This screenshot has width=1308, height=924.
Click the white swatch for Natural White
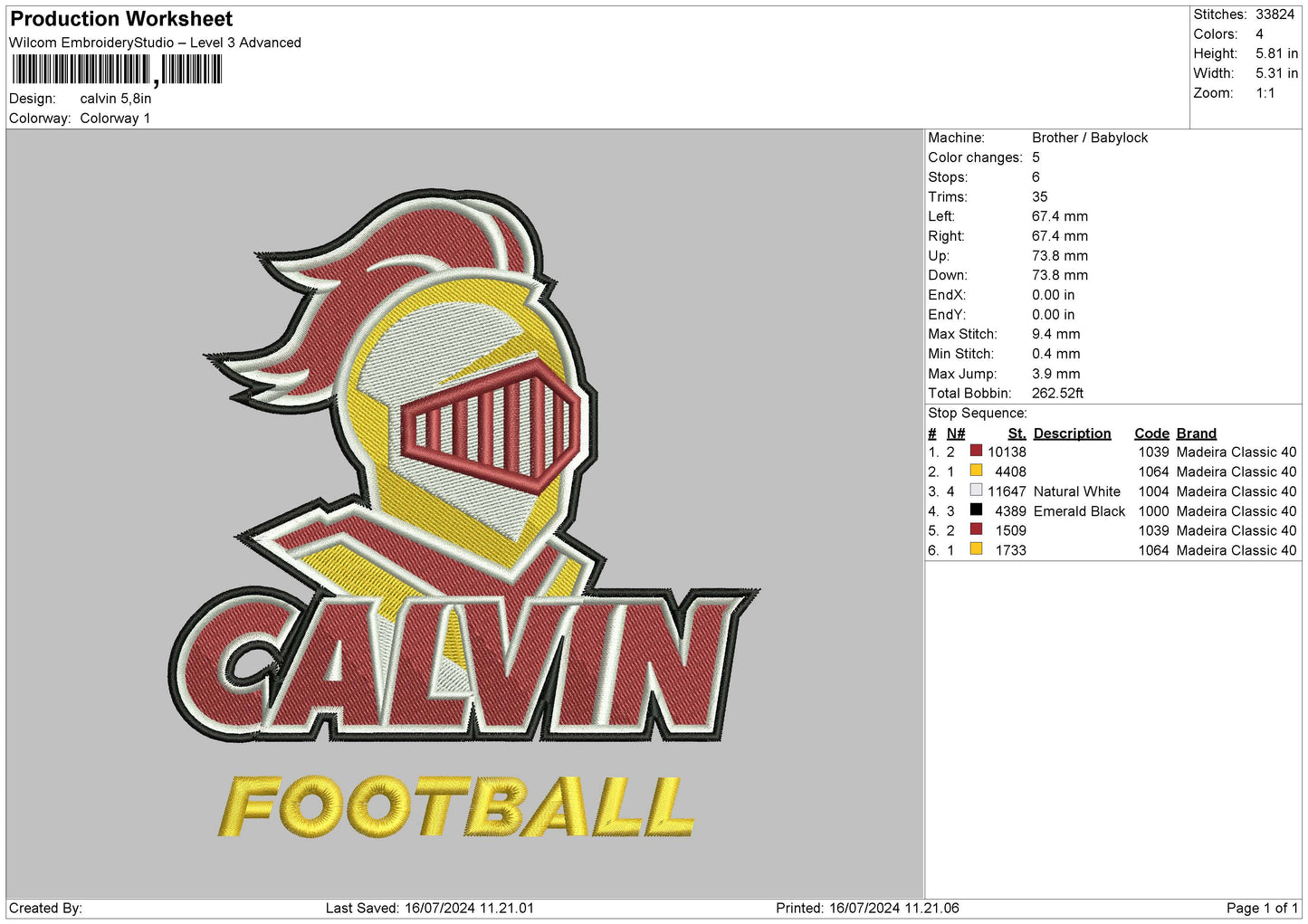click(976, 491)
